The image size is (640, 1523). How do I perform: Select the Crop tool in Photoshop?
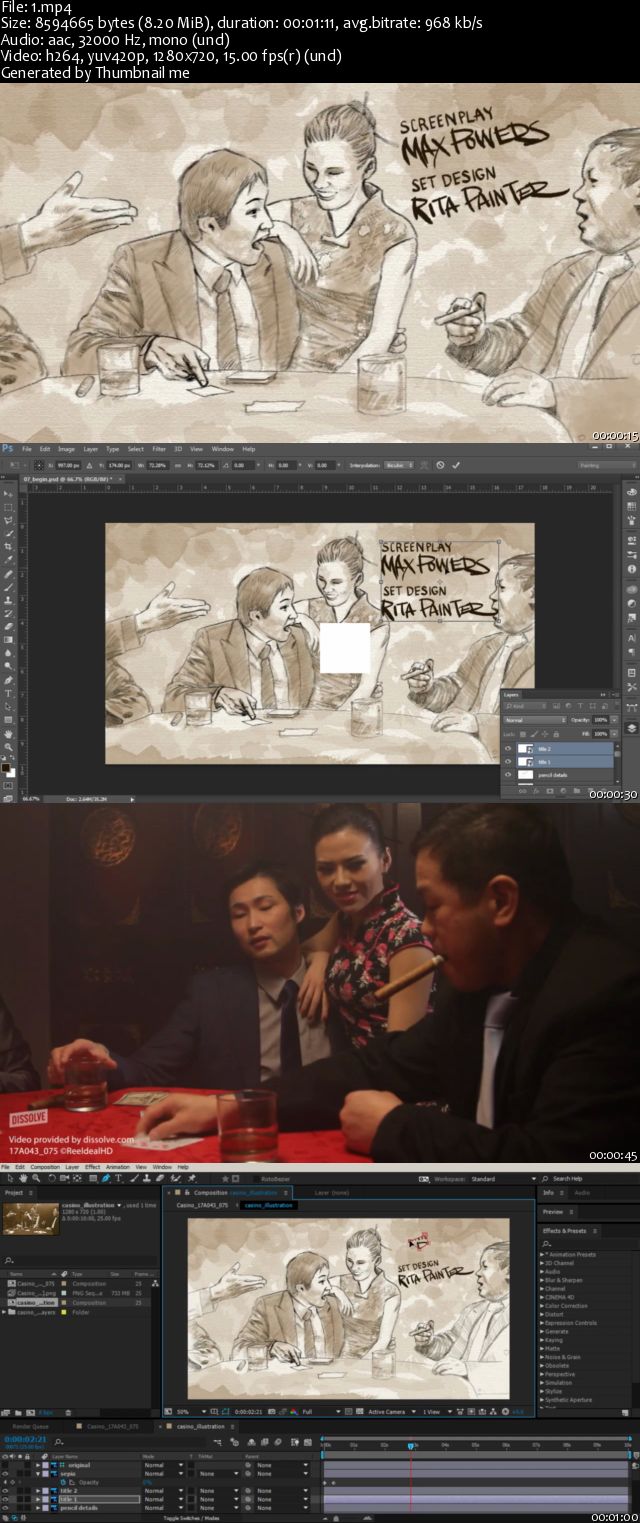pos(8,546)
